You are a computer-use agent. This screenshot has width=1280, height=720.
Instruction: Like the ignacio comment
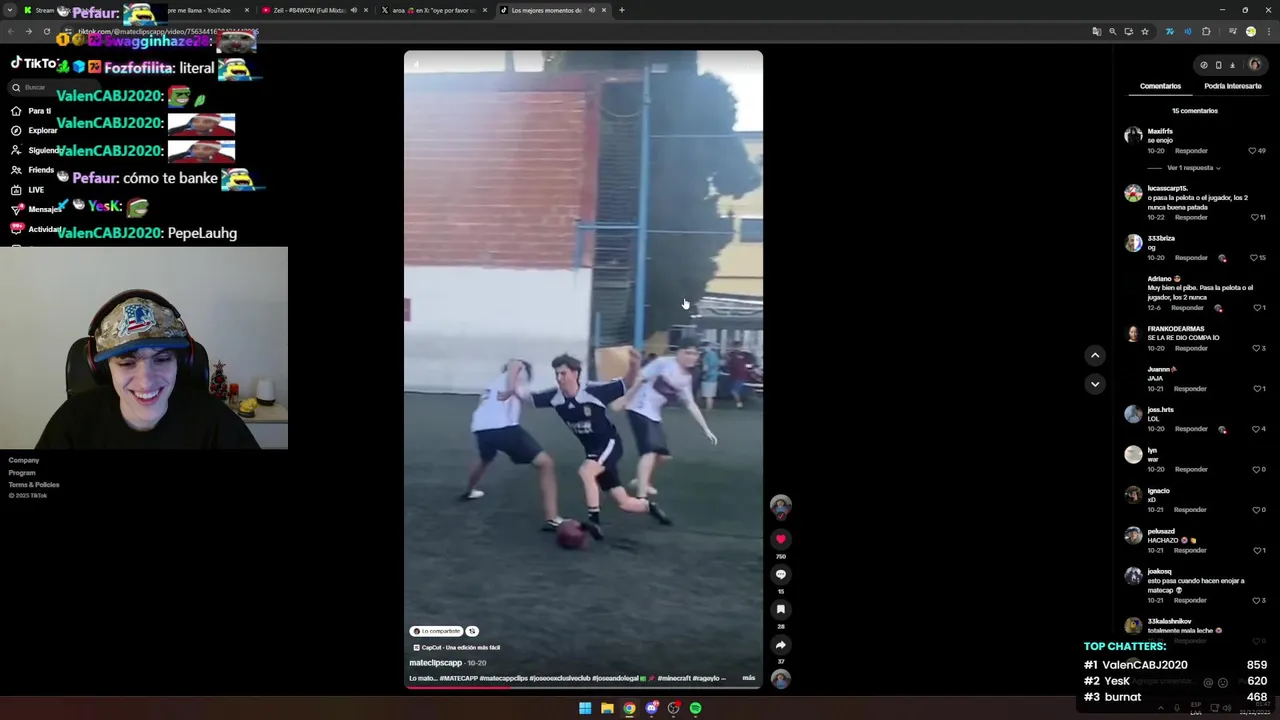pyautogui.click(x=1256, y=510)
